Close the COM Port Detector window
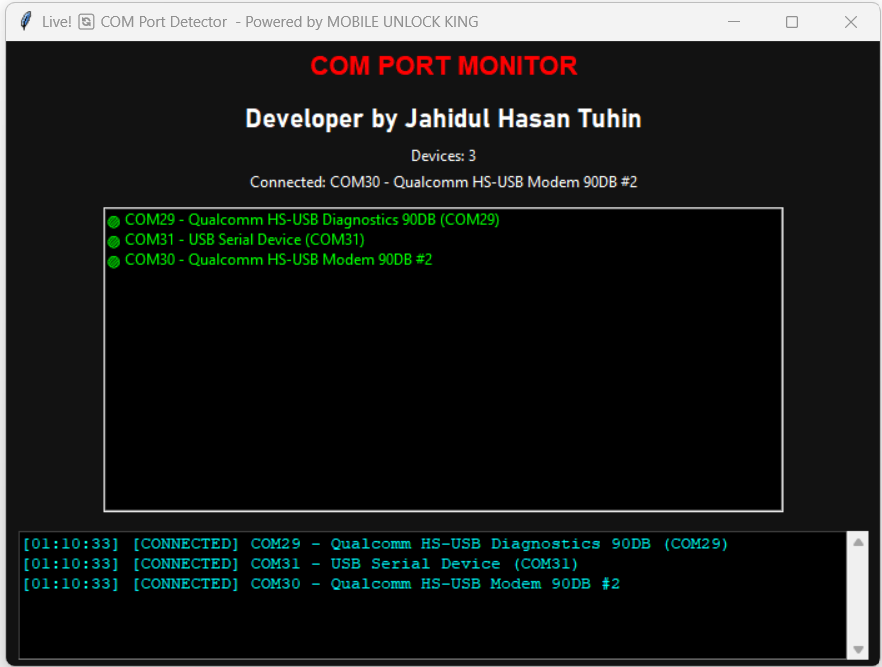Screen dimensions: 882x667 pyautogui.click(x=851, y=22)
